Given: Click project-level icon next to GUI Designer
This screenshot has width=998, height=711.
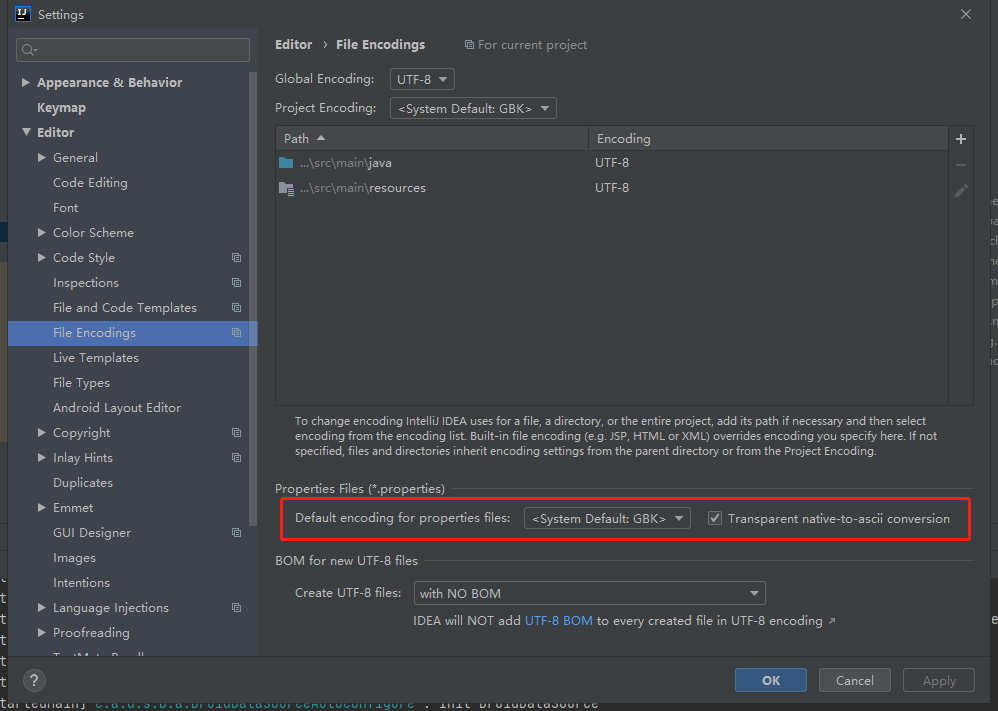Looking at the screenshot, I should click(x=236, y=533).
